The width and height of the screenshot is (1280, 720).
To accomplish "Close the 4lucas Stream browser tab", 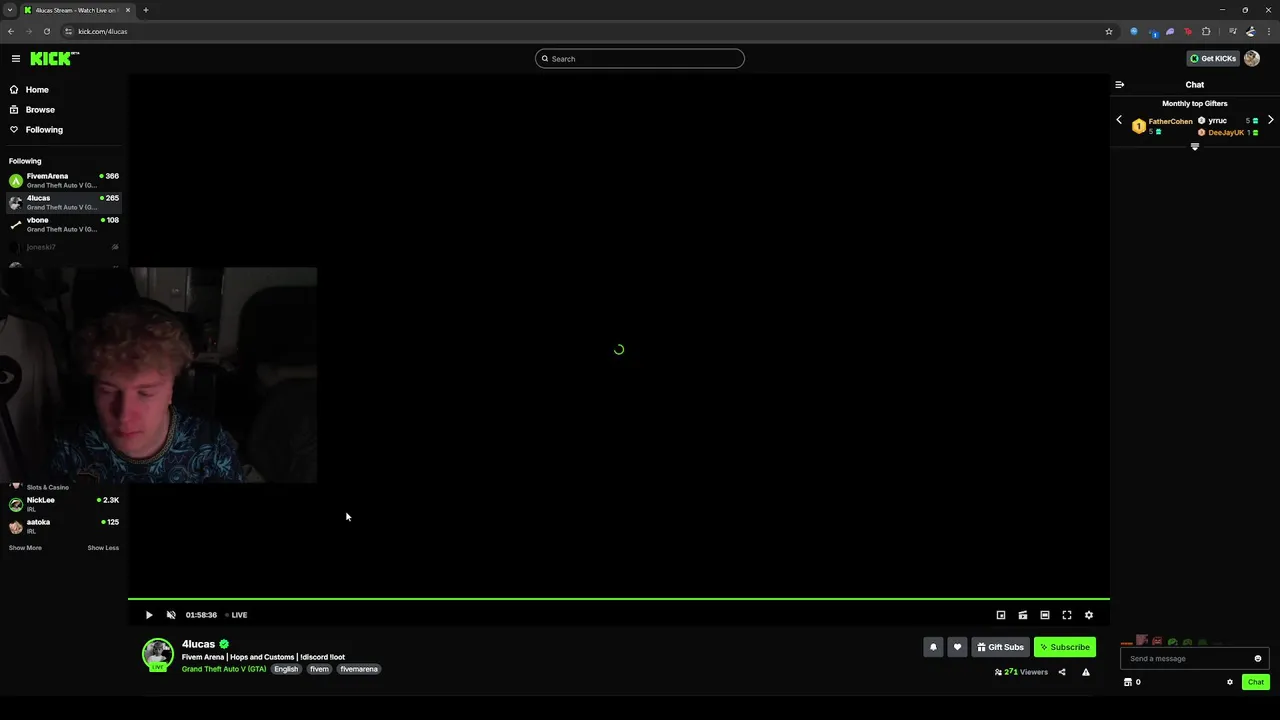I will coord(128,10).
